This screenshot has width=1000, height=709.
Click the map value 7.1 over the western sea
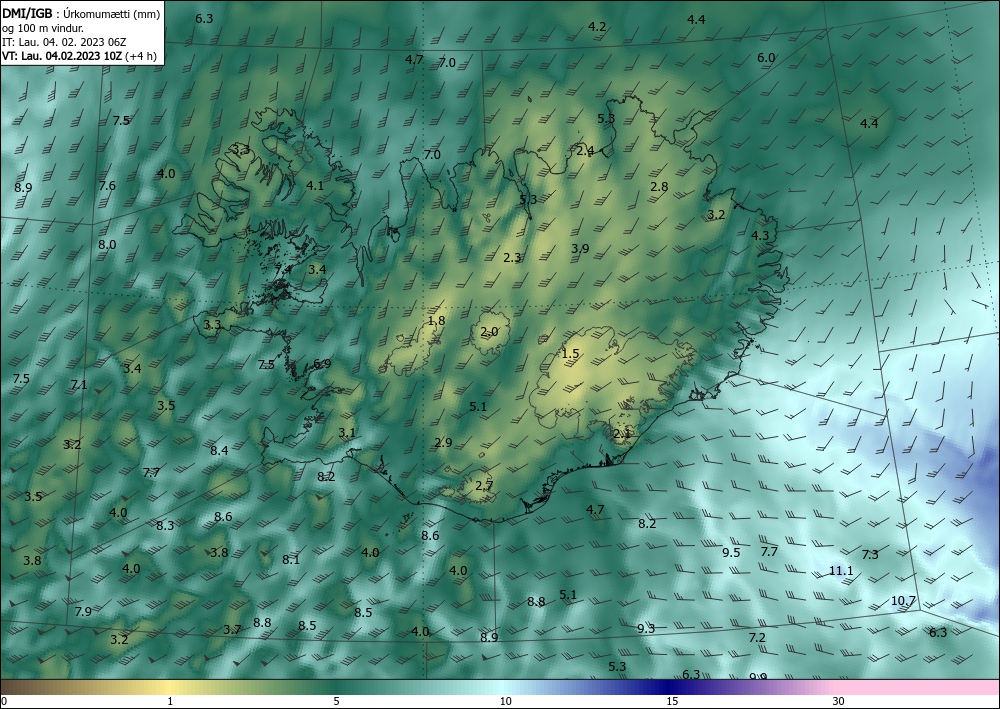coord(78,384)
